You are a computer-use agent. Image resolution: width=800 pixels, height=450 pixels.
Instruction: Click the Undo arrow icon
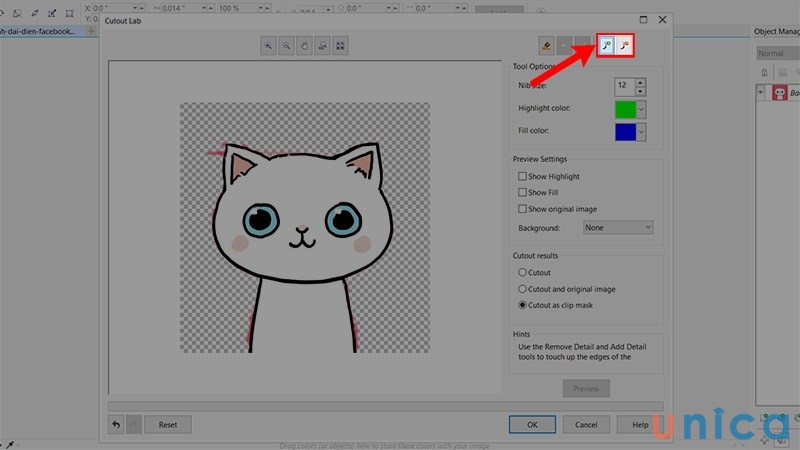click(x=117, y=424)
